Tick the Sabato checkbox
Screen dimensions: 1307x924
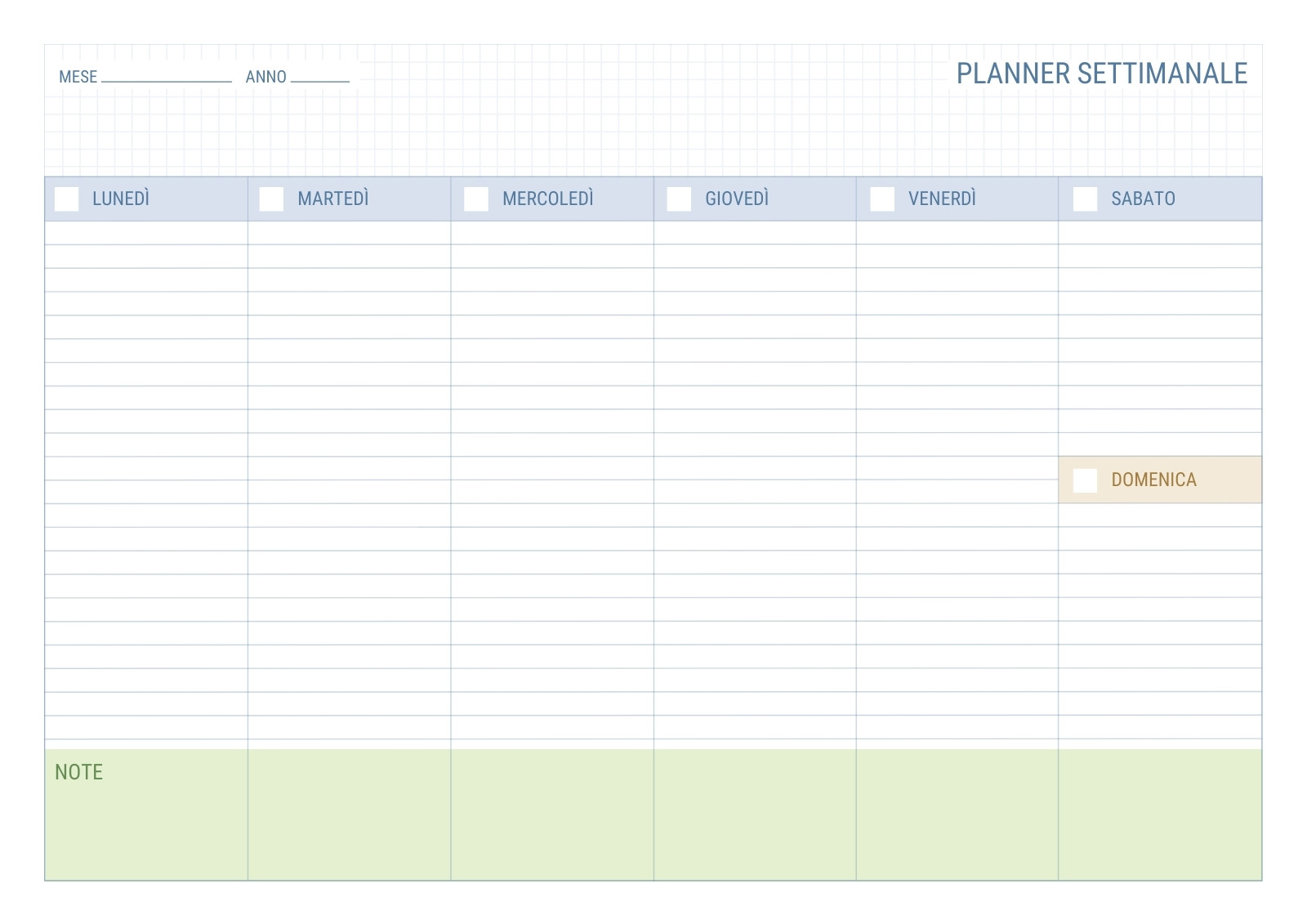(x=1085, y=199)
